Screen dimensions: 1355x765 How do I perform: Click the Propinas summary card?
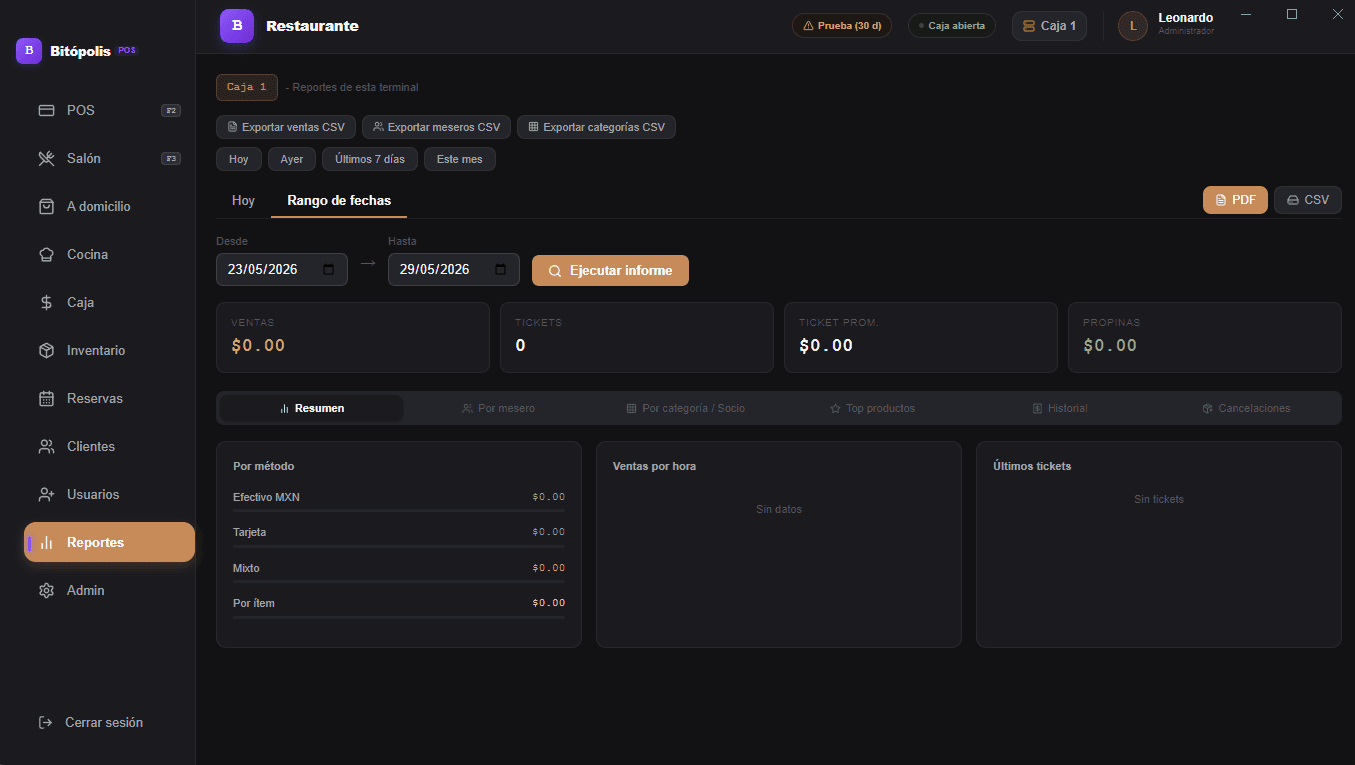click(1205, 337)
